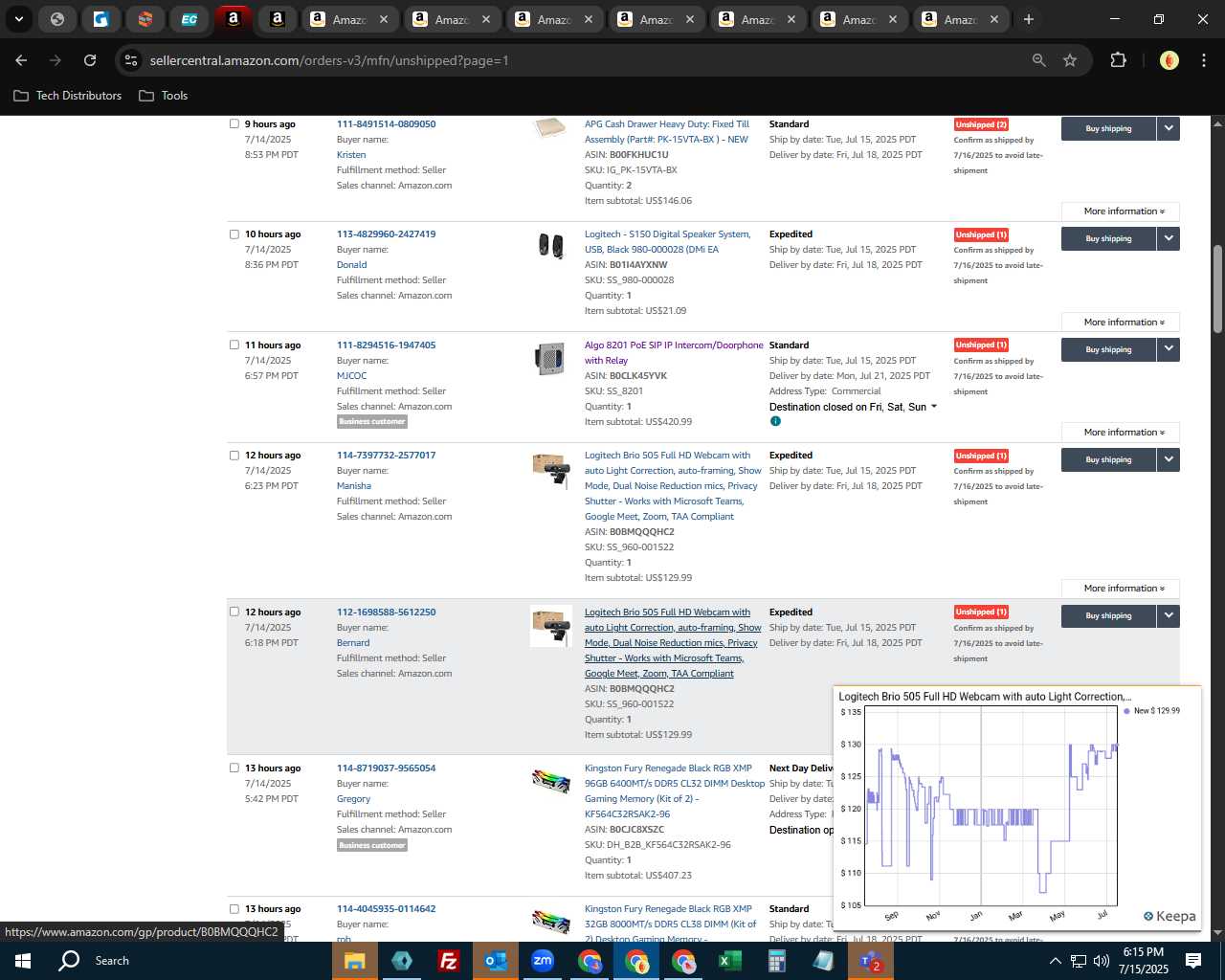Click Buy shipping for Donald's order
The image size is (1225, 980).
[1108, 238]
